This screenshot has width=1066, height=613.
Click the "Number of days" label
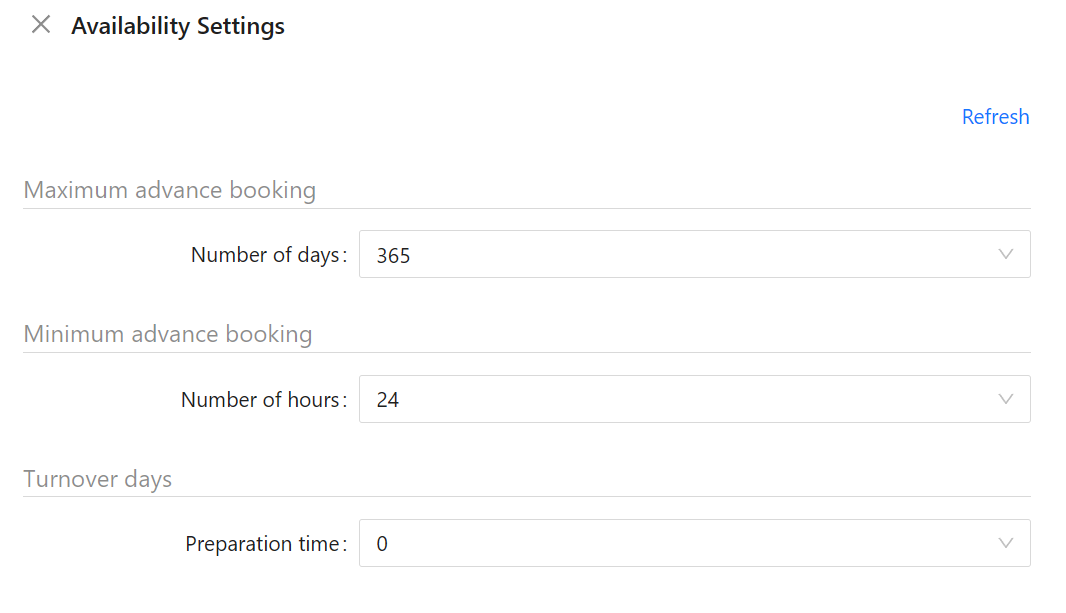point(265,255)
